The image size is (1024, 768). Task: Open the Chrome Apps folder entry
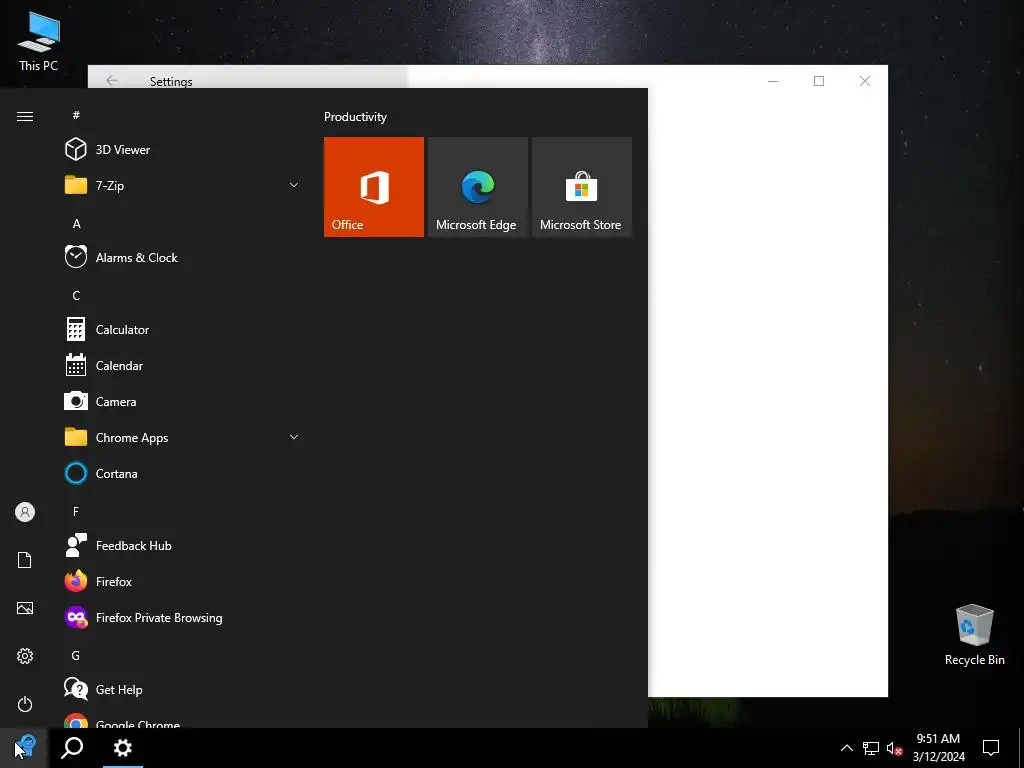point(183,438)
